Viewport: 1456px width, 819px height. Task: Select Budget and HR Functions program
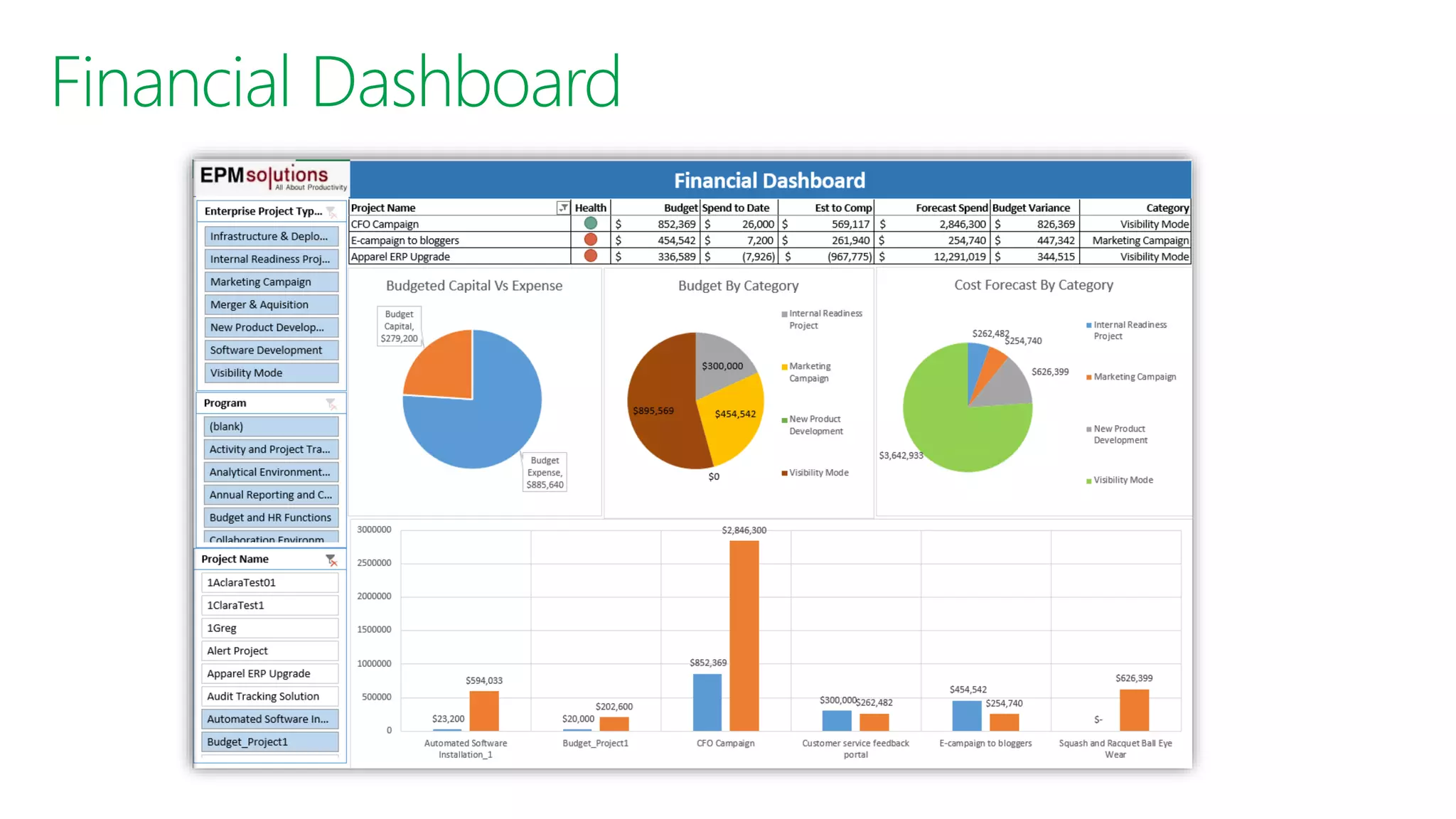click(271, 518)
